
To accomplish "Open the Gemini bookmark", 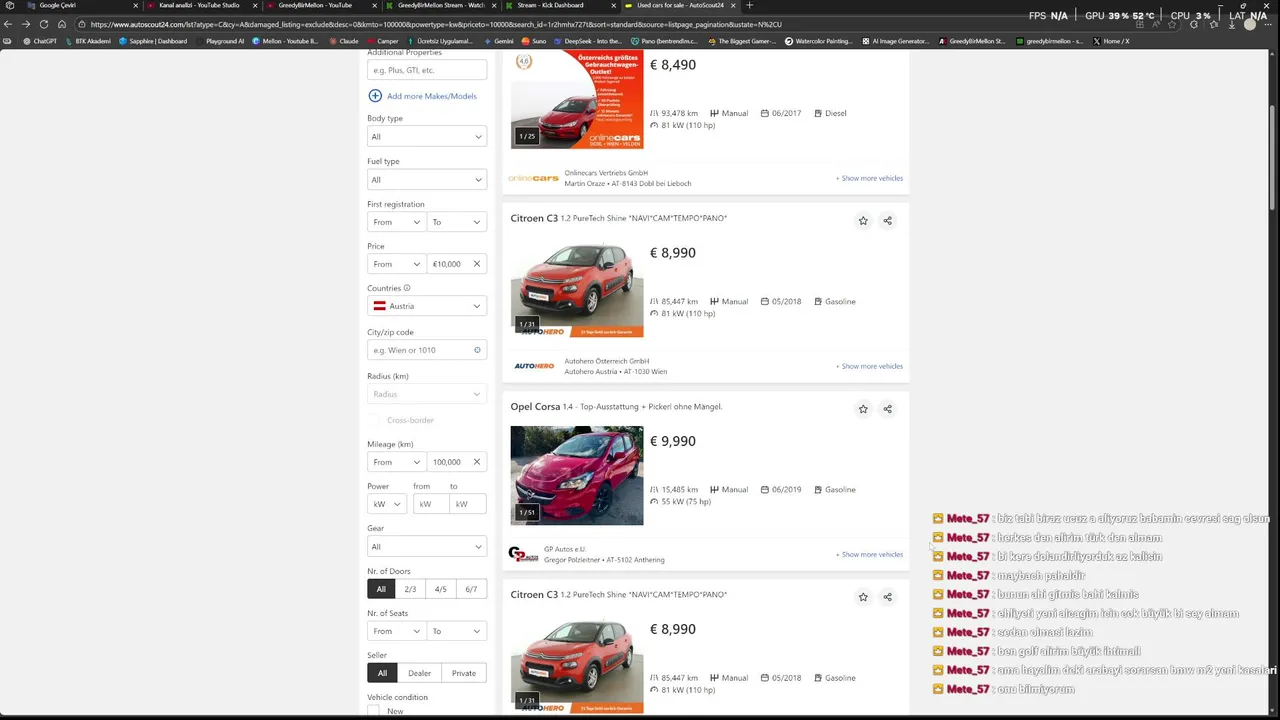I will tap(497, 41).
